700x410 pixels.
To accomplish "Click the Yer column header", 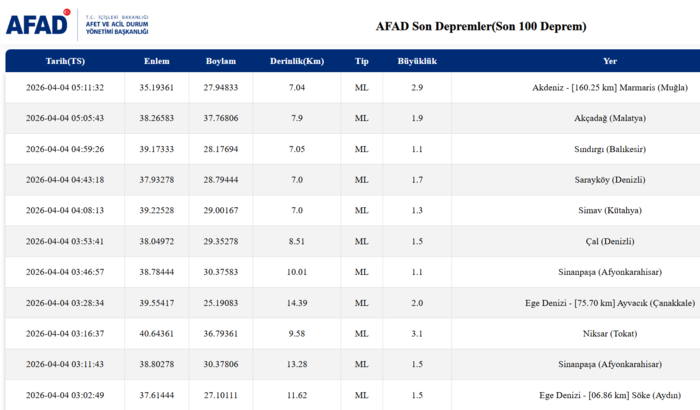I will click(x=610, y=61).
